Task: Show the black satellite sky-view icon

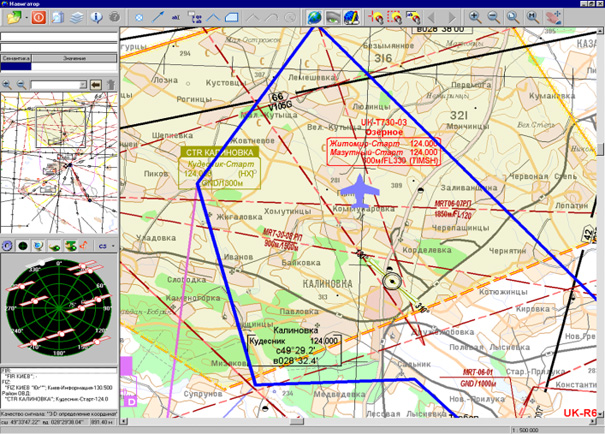Action: coord(23,245)
